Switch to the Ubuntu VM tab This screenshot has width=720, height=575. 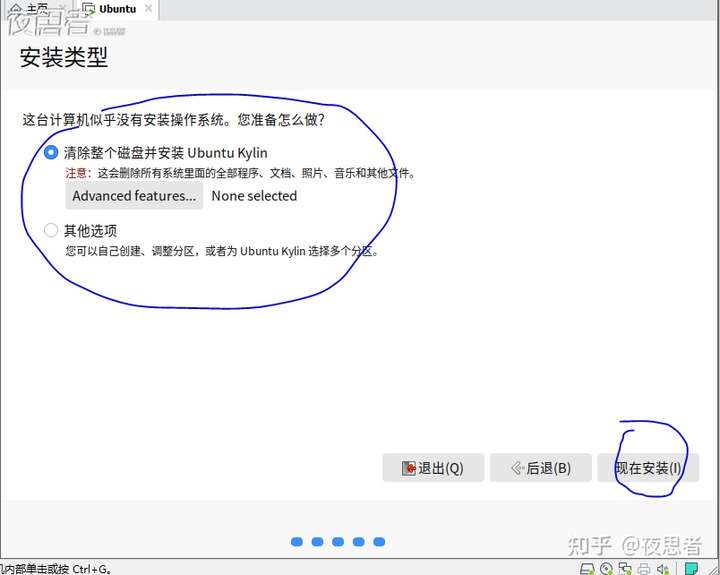coord(117,9)
